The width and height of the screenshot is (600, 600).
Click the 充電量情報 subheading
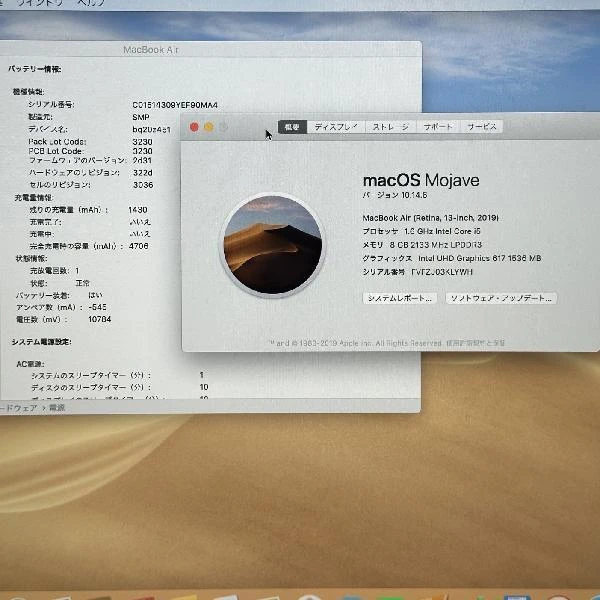34,197
